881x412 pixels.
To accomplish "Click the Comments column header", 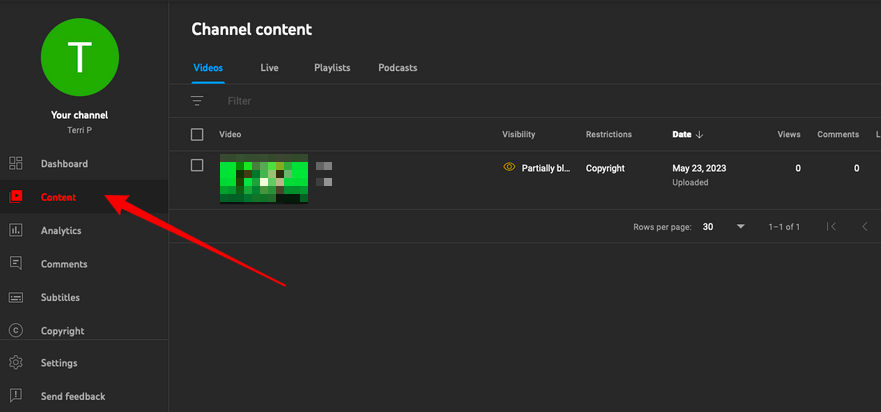I will tap(838, 134).
